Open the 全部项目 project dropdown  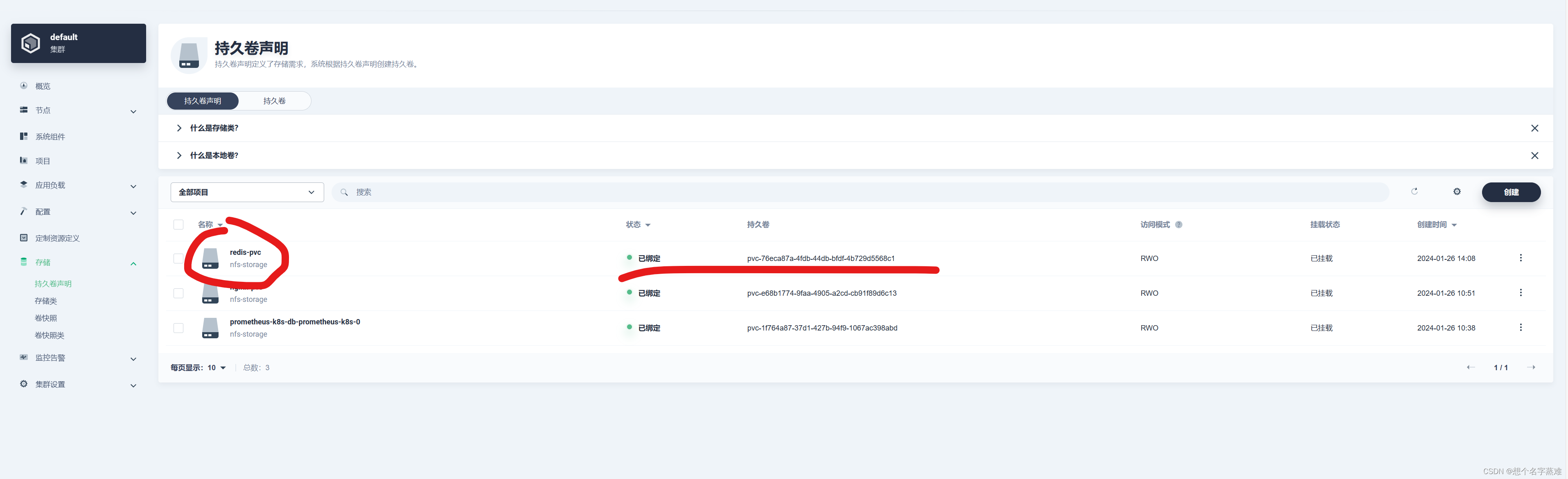point(247,192)
